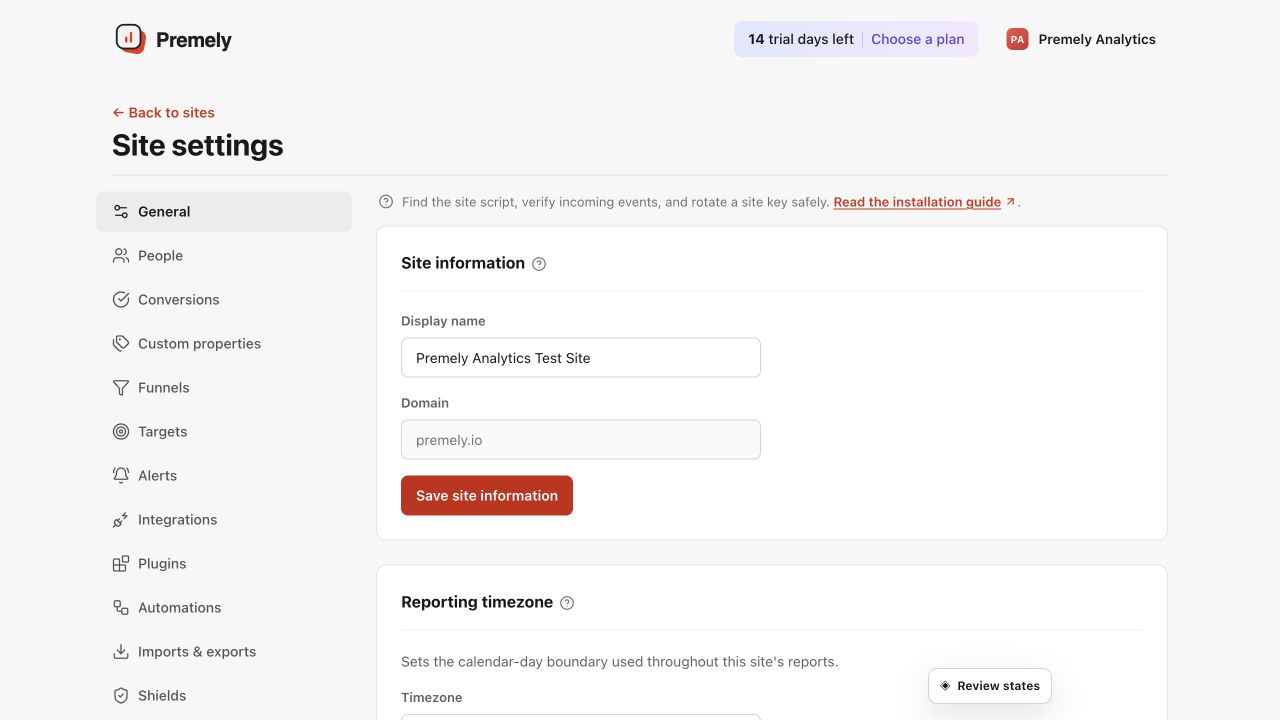Screen dimensions: 1280x720
Task: Click Choose a plan link
Action: click(x=917, y=39)
